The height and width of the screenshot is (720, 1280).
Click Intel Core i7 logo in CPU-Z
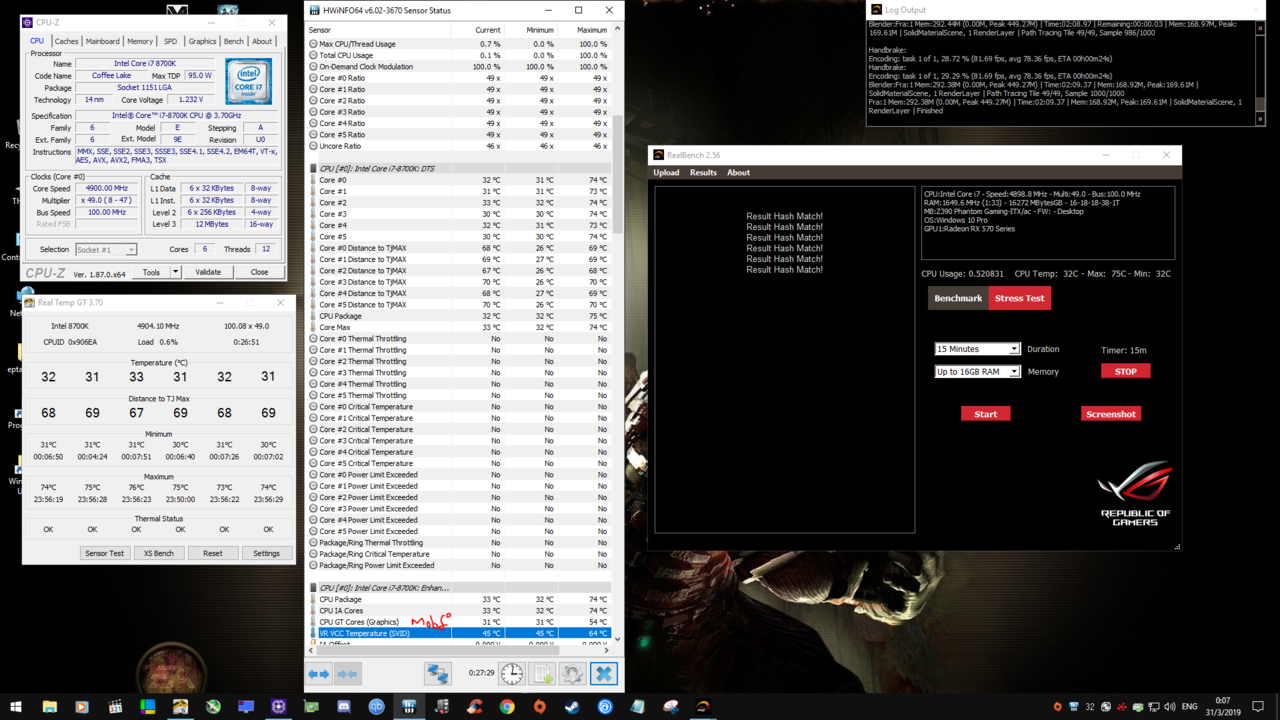coord(248,82)
